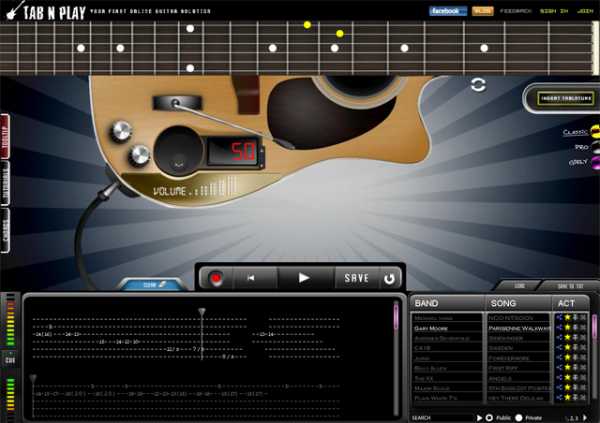Sort song list by SONG column
Screen dimensions: 600x423
[518, 304]
